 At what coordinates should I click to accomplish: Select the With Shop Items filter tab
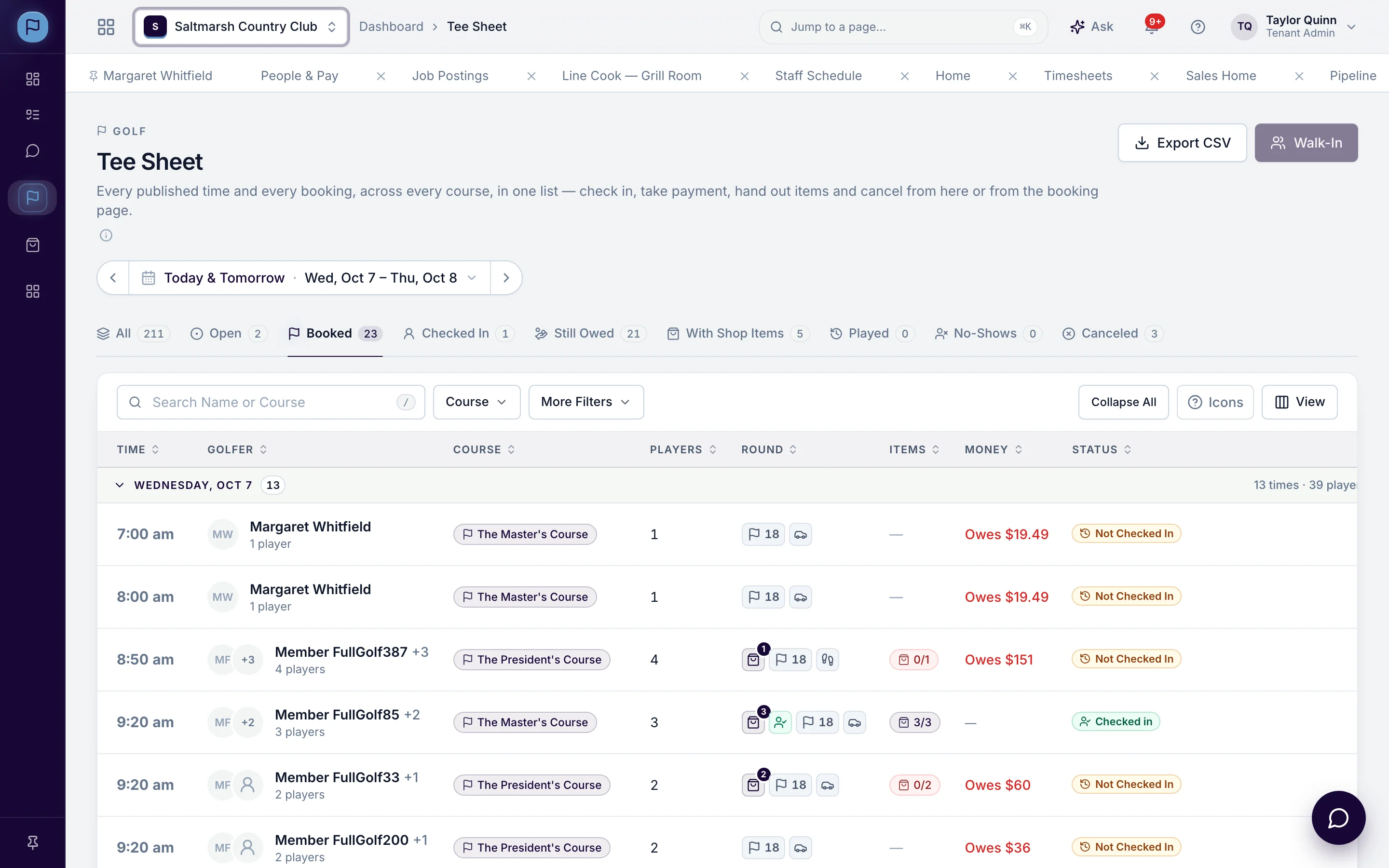pos(738,334)
